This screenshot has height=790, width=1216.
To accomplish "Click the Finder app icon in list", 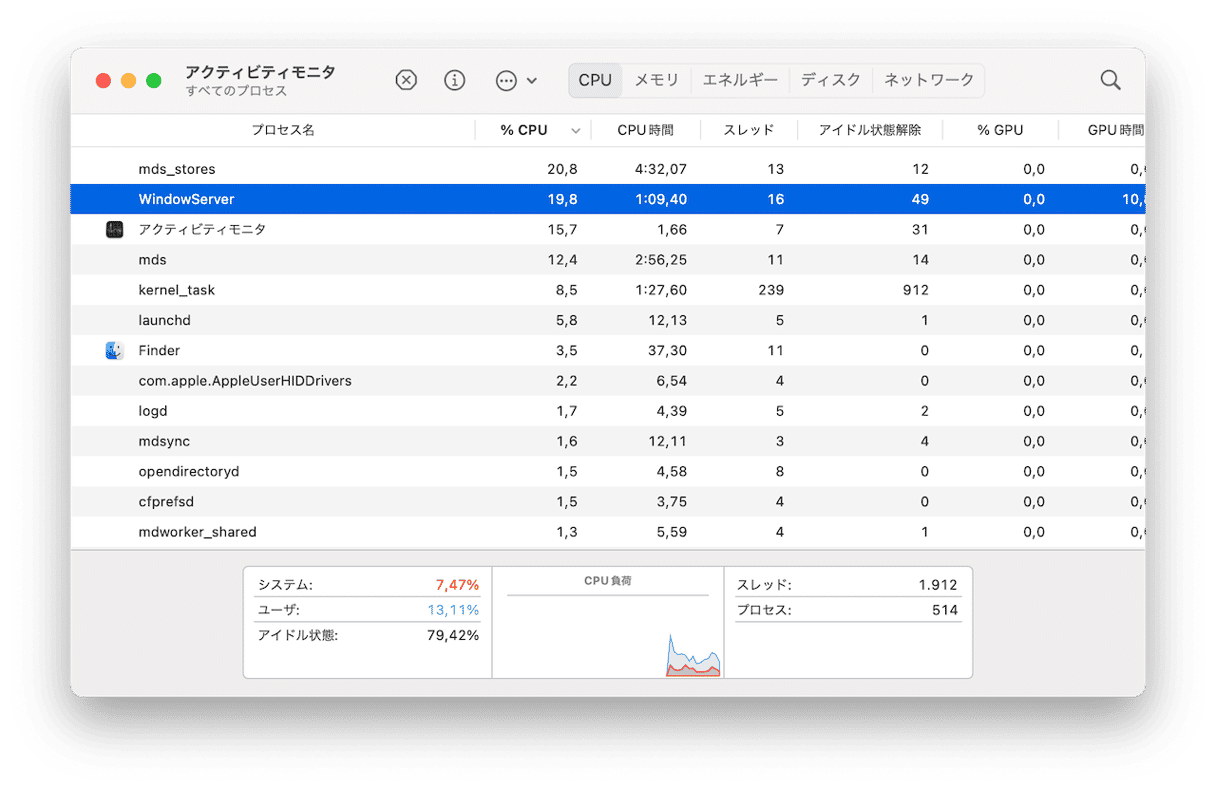I will point(114,350).
